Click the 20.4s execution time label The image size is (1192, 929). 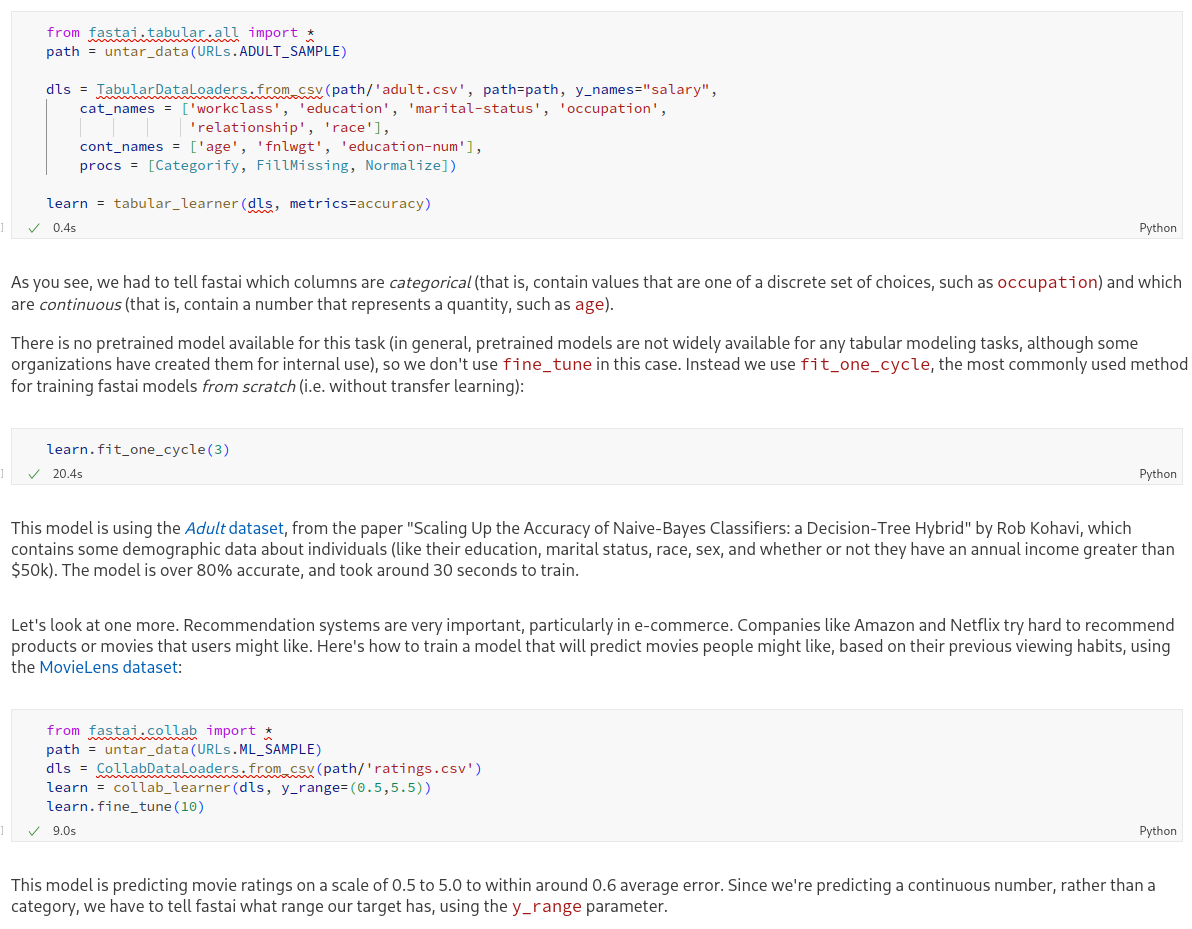coord(67,473)
